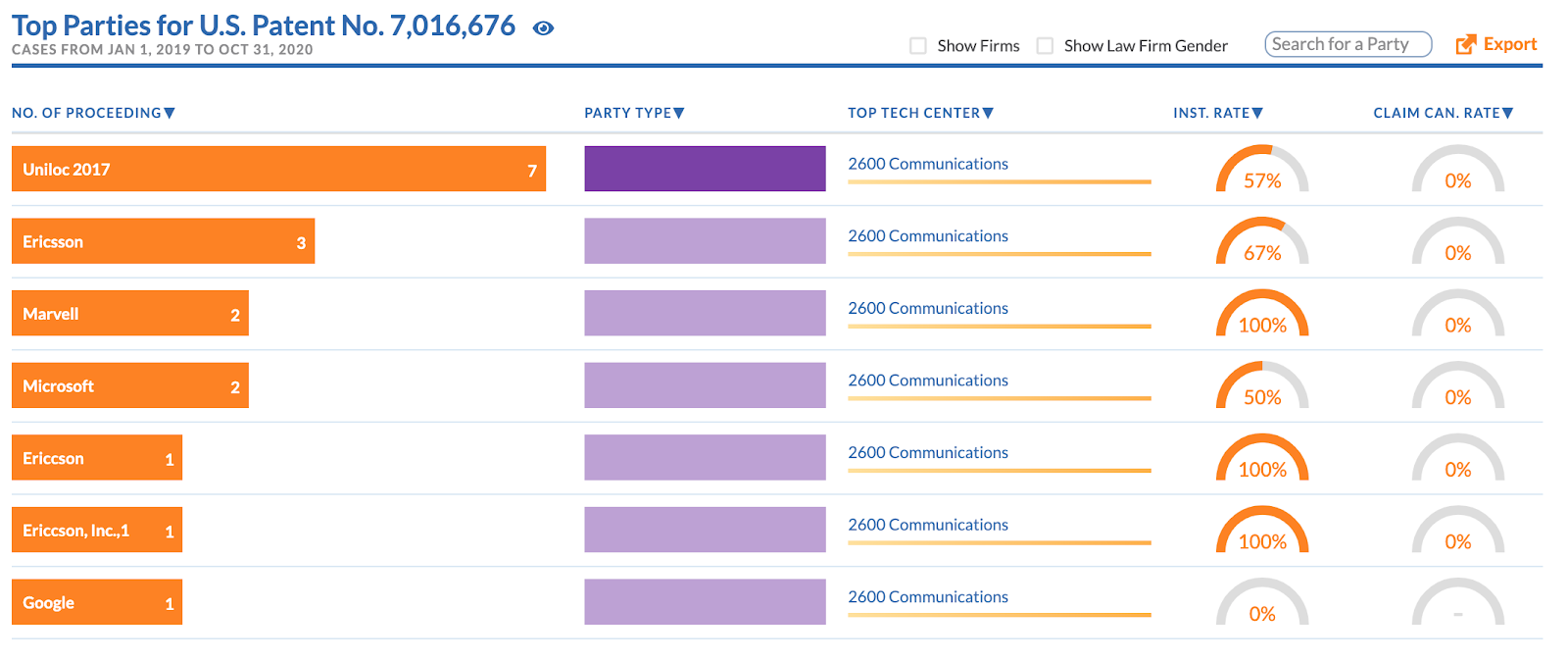The height and width of the screenshot is (660, 1568).
Task: Select the Ericsson bar with 3 proceedings
Action: [x=163, y=241]
